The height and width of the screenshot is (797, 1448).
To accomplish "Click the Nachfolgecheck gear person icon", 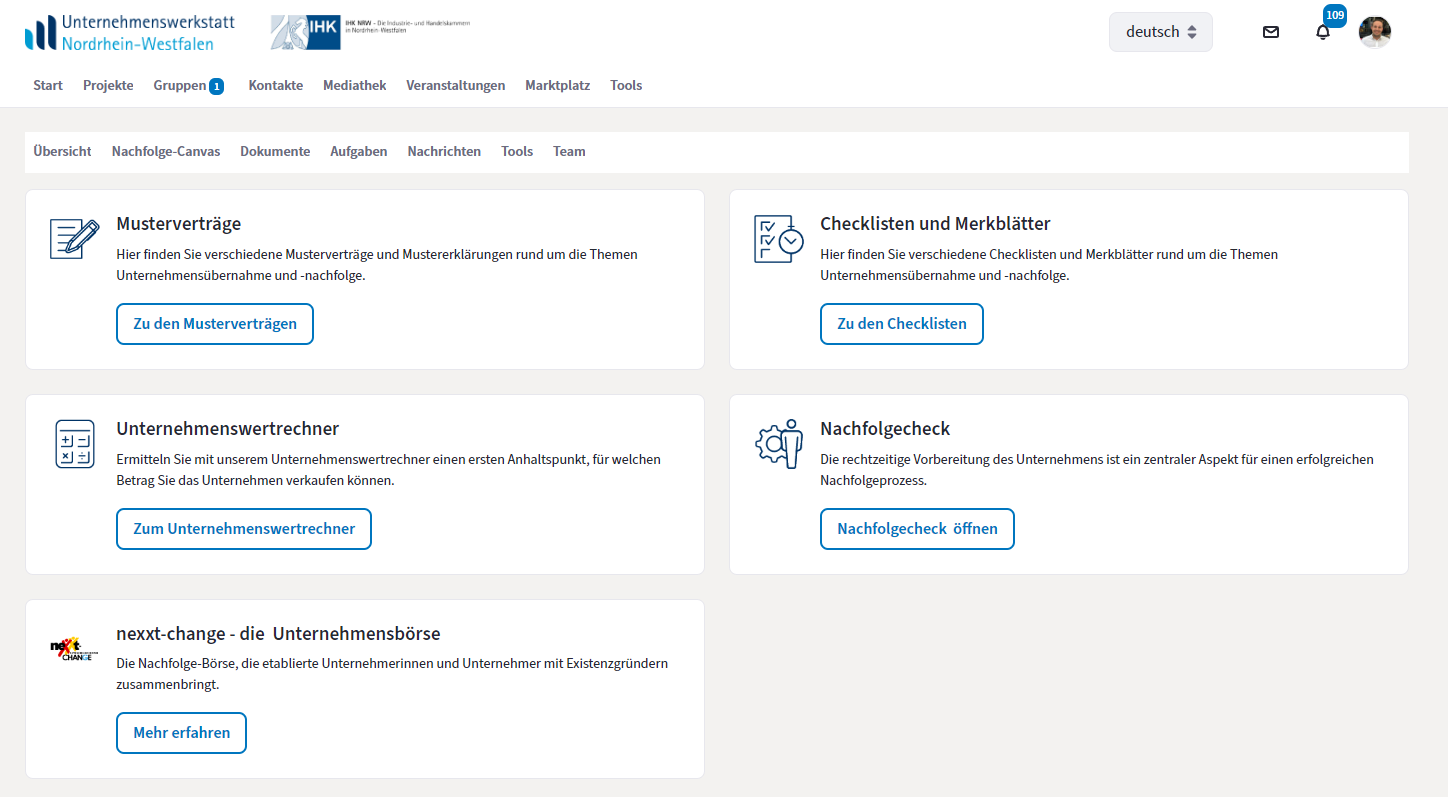I will (779, 444).
